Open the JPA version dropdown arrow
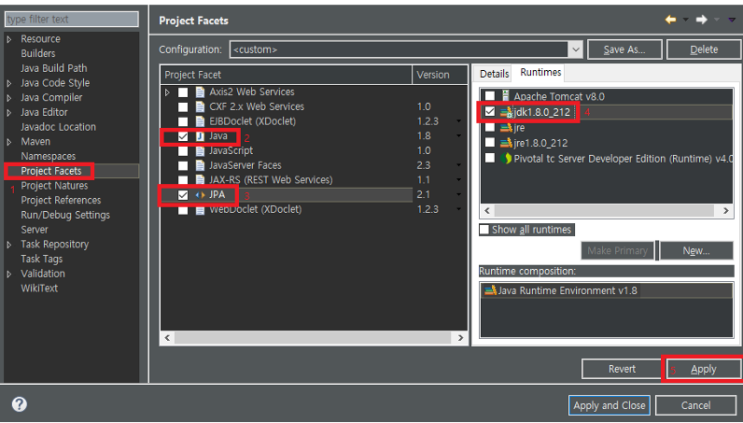This screenshot has height=423, width=743. point(458,195)
